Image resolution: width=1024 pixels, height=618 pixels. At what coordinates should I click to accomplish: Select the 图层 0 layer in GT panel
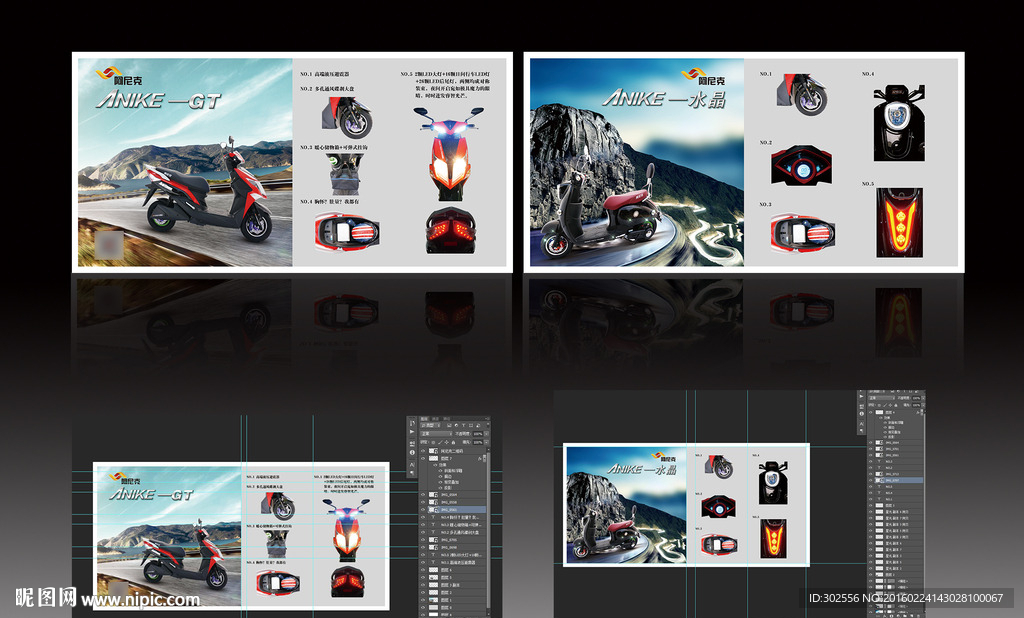point(452,608)
